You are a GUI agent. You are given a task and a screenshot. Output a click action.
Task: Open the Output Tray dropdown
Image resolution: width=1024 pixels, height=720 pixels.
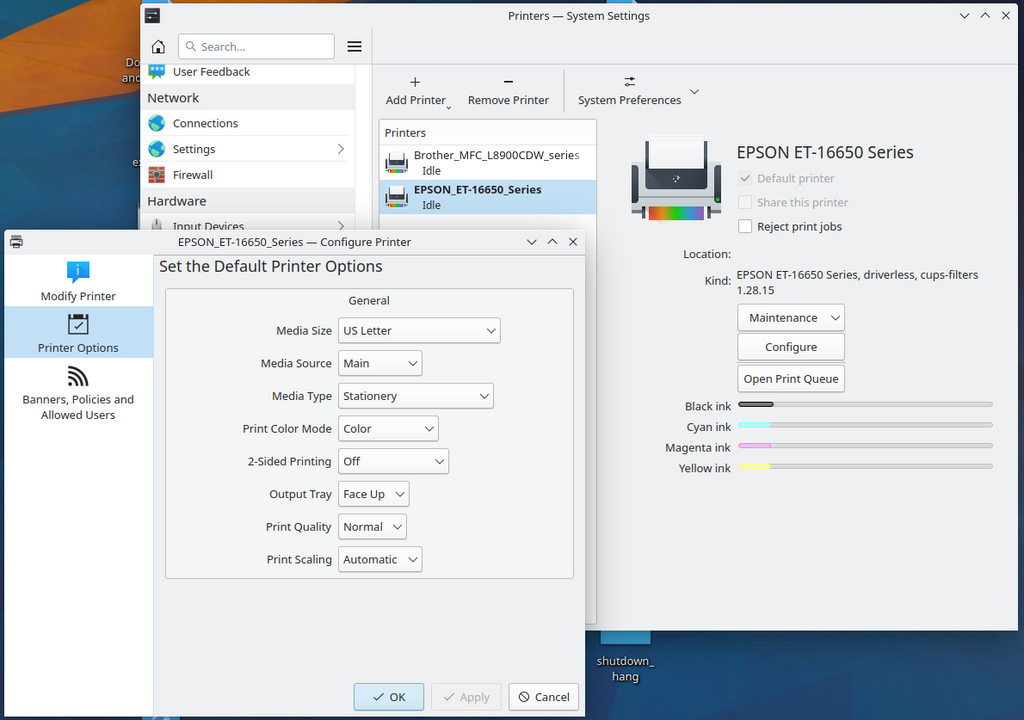374,494
